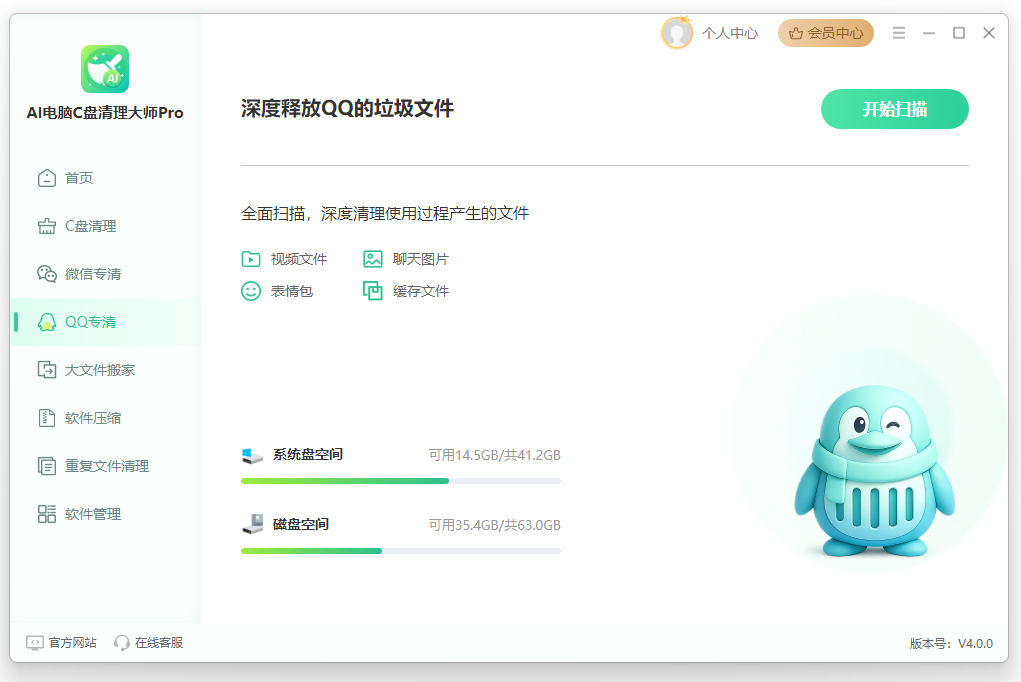Click the 开始扫描 button
The width and height of the screenshot is (1021, 682).
pos(894,109)
